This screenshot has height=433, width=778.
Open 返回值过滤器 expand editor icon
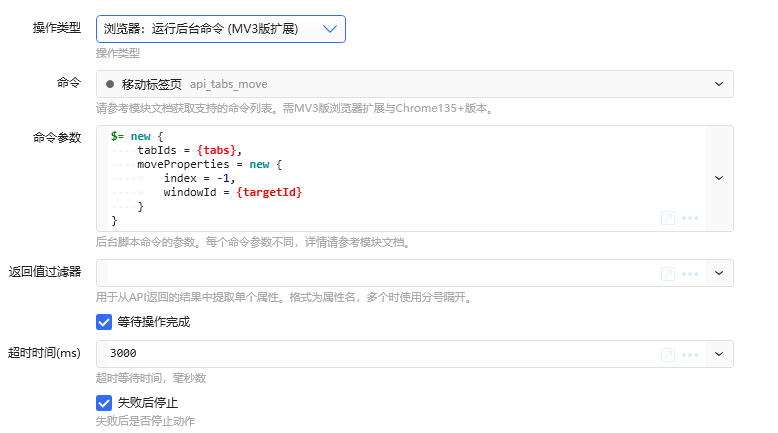(x=668, y=274)
